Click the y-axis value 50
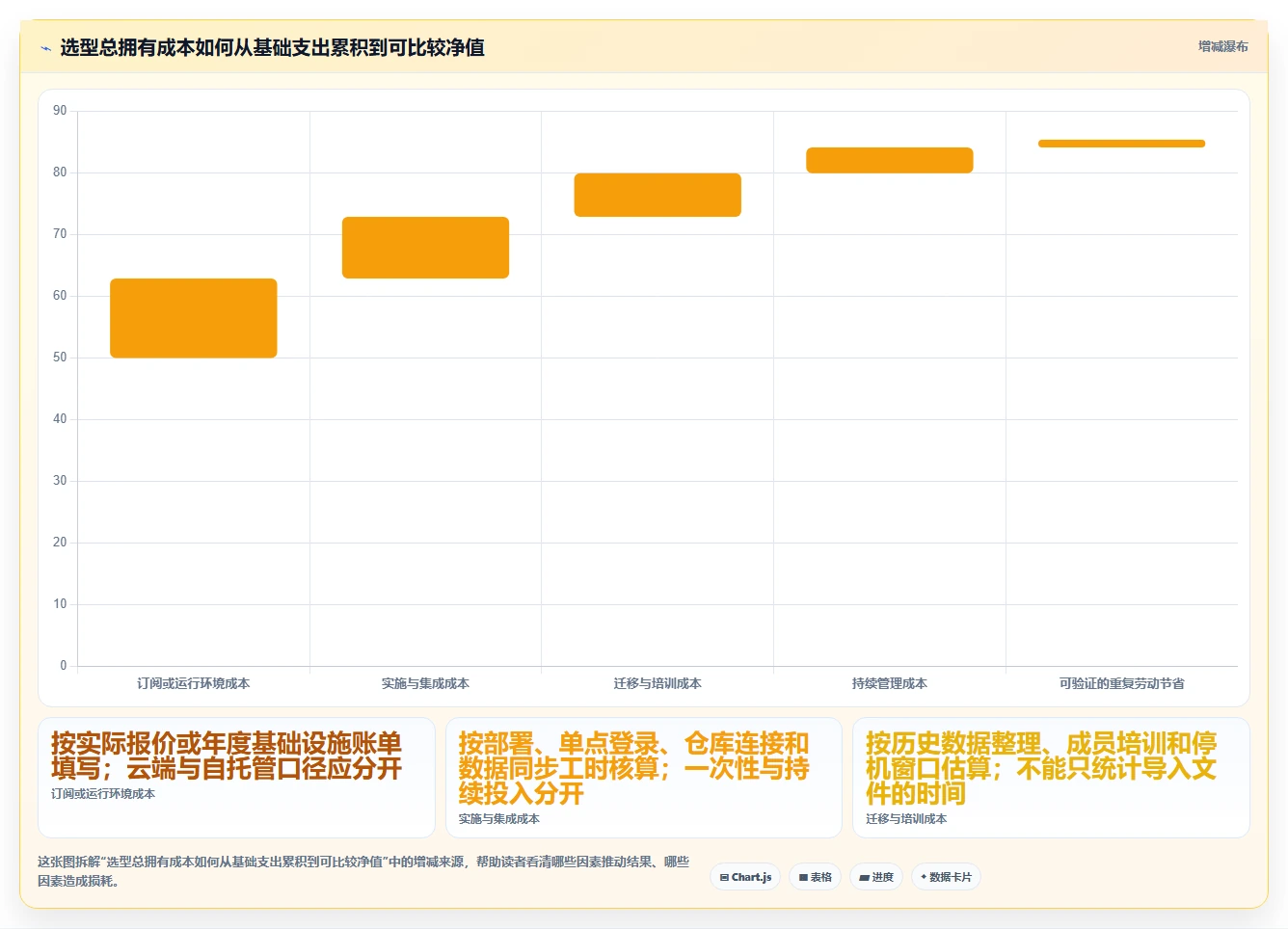Viewport: 1288px width, 929px height. point(60,358)
